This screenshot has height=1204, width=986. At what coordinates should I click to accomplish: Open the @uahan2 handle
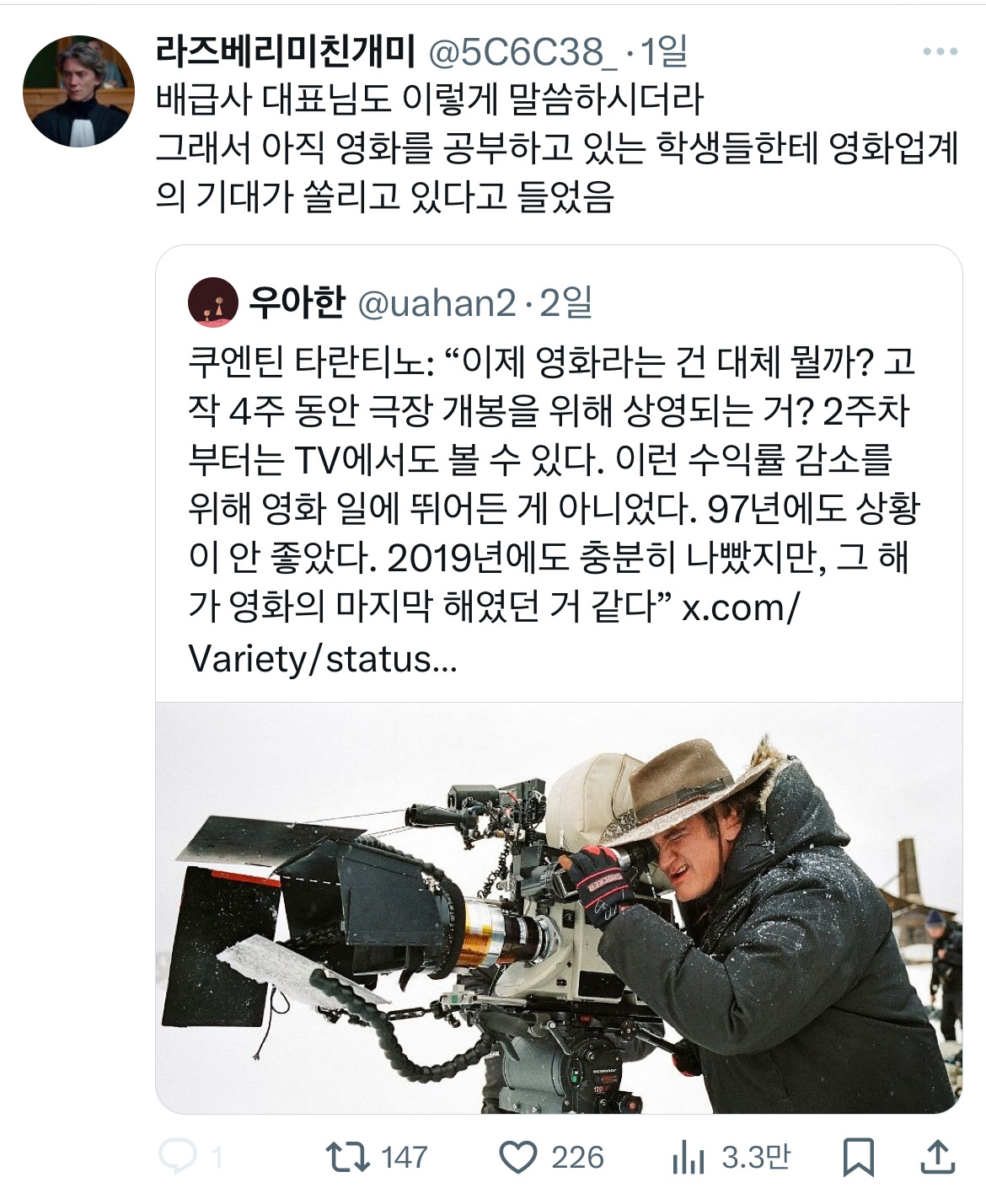point(437,302)
